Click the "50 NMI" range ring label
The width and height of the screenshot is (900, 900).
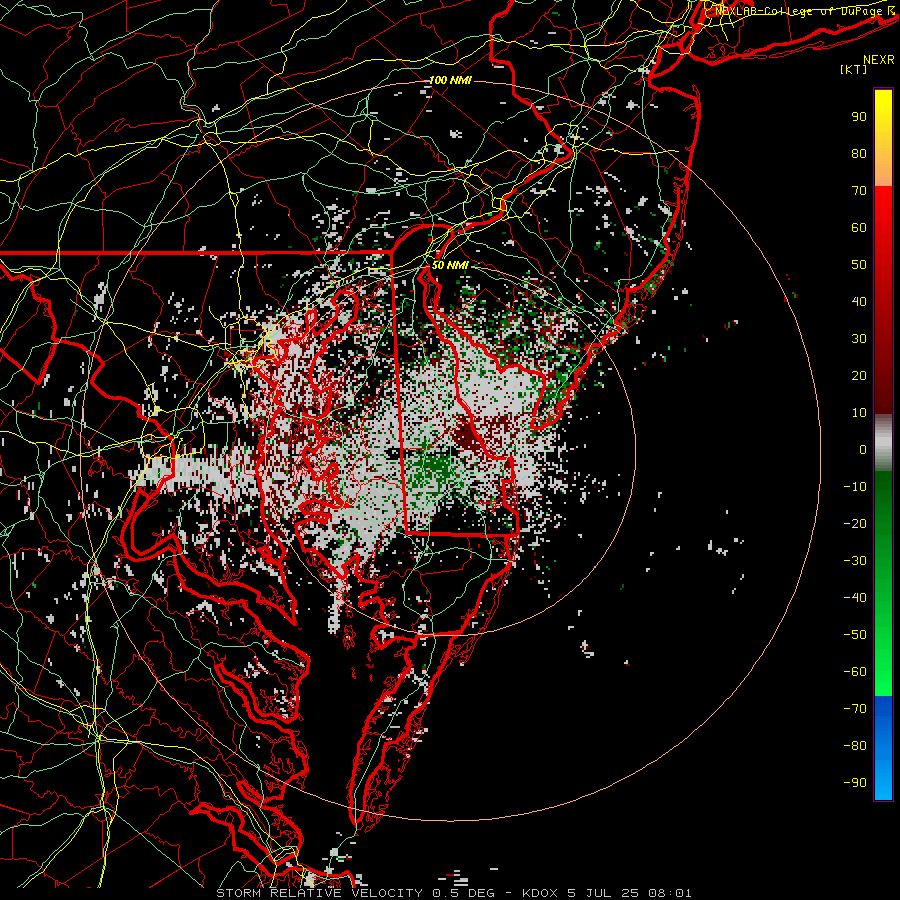[450, 265]
